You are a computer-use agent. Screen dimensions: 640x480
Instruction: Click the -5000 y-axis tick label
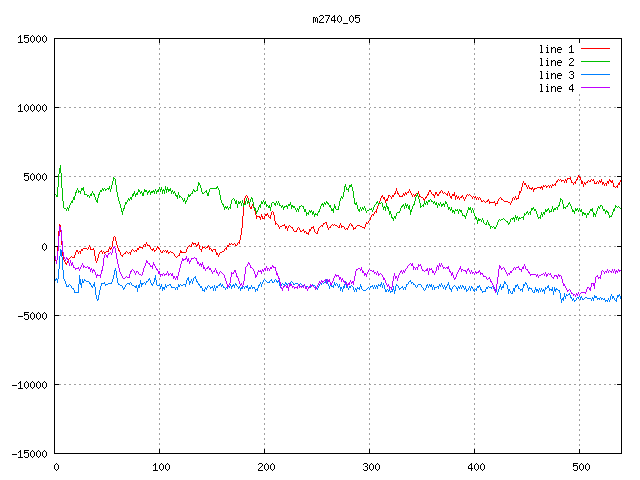click(32, 315)
